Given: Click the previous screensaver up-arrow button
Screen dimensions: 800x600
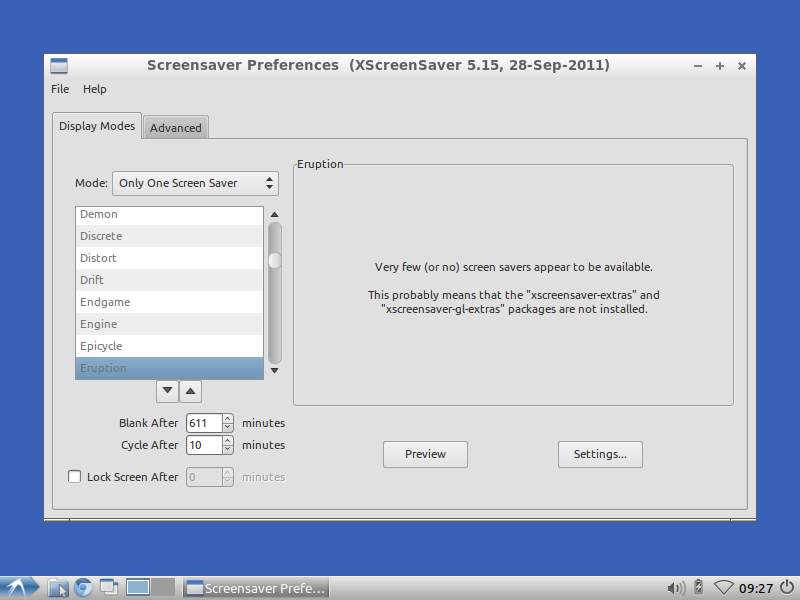Looking at the screenshot, I should 190,391.
